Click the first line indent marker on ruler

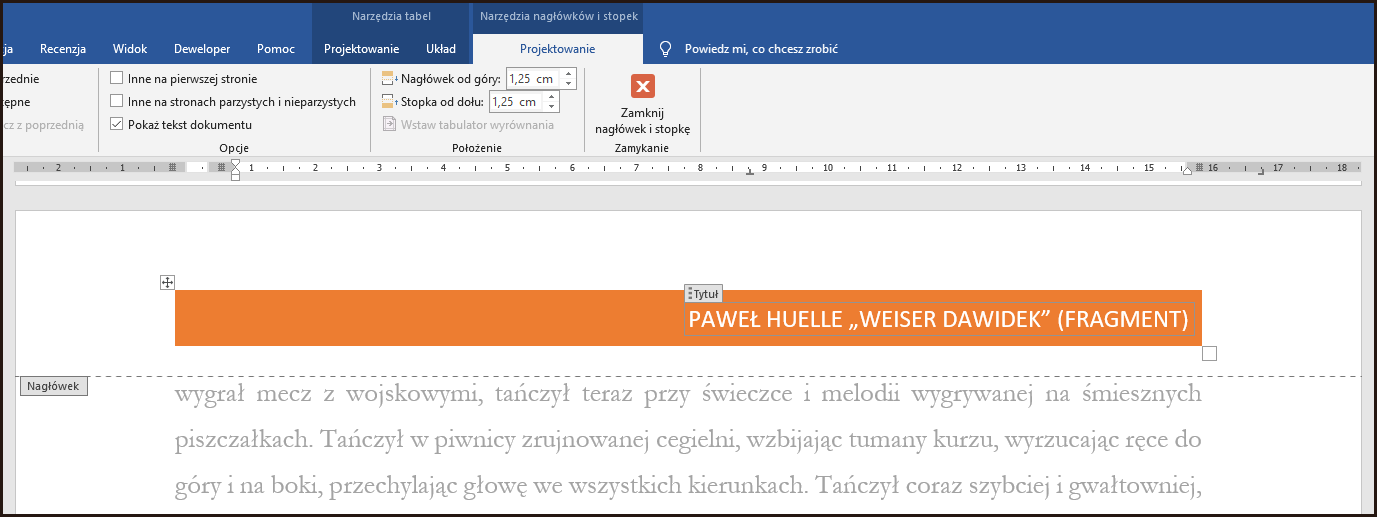click(235, 164)
